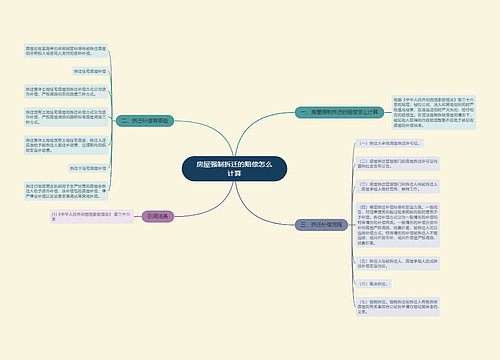This screenshot has height=360, width=500.
Task: Select the leaf node 拆迁非住宅房屋补偿
Action: click(x=88, y=168)
